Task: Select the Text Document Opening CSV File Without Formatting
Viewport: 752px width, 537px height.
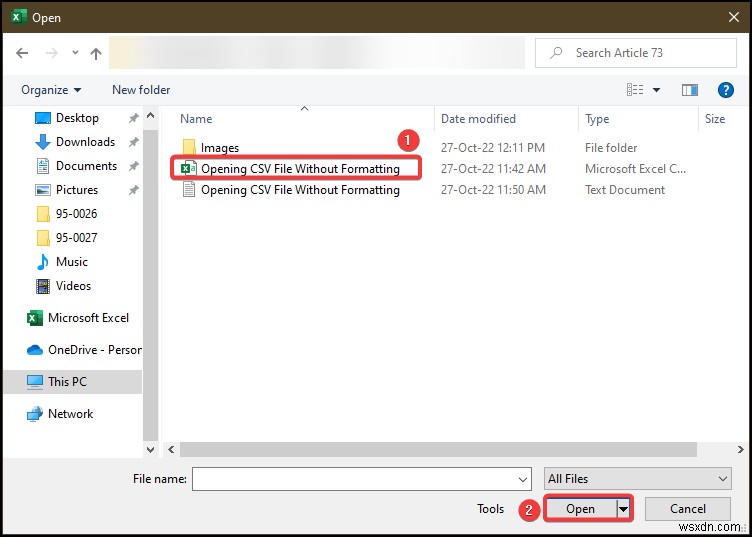Action: tap(300, 190)
